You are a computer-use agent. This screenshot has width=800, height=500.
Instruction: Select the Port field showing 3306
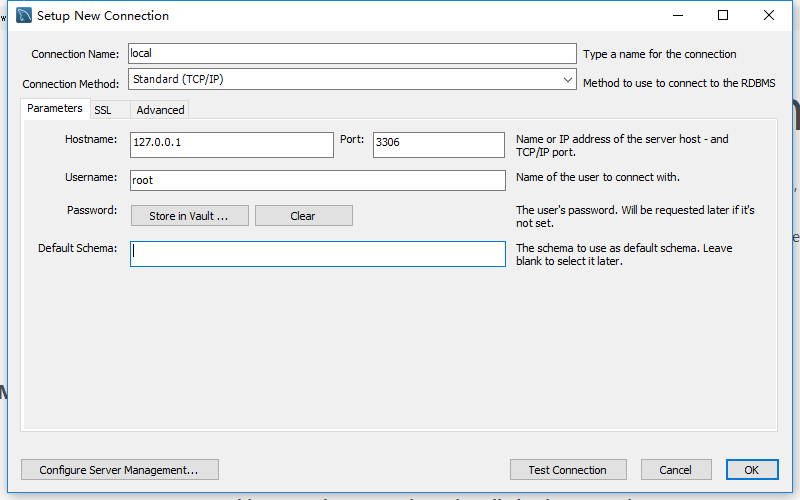tap(439, 145)
